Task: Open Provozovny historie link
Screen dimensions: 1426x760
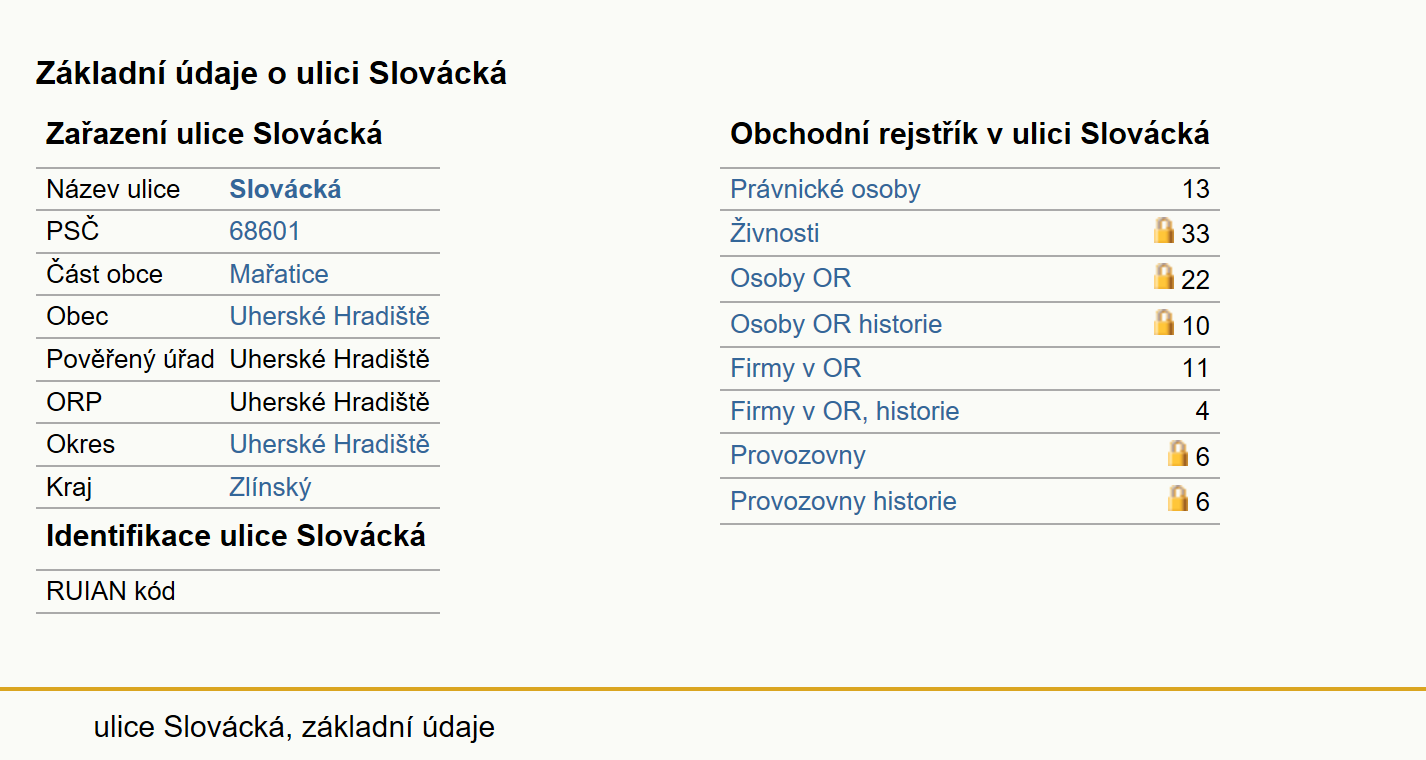Action: point(843,502)
